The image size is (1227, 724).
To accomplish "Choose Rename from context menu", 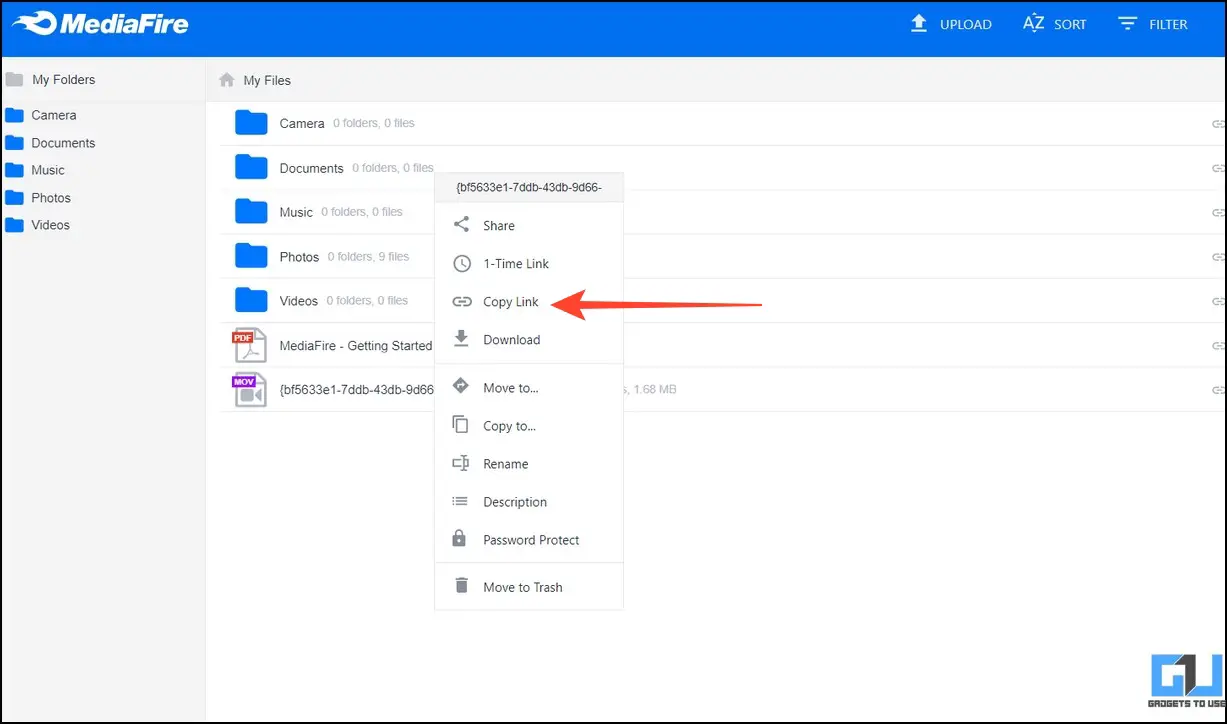I will tap(529, 464).
